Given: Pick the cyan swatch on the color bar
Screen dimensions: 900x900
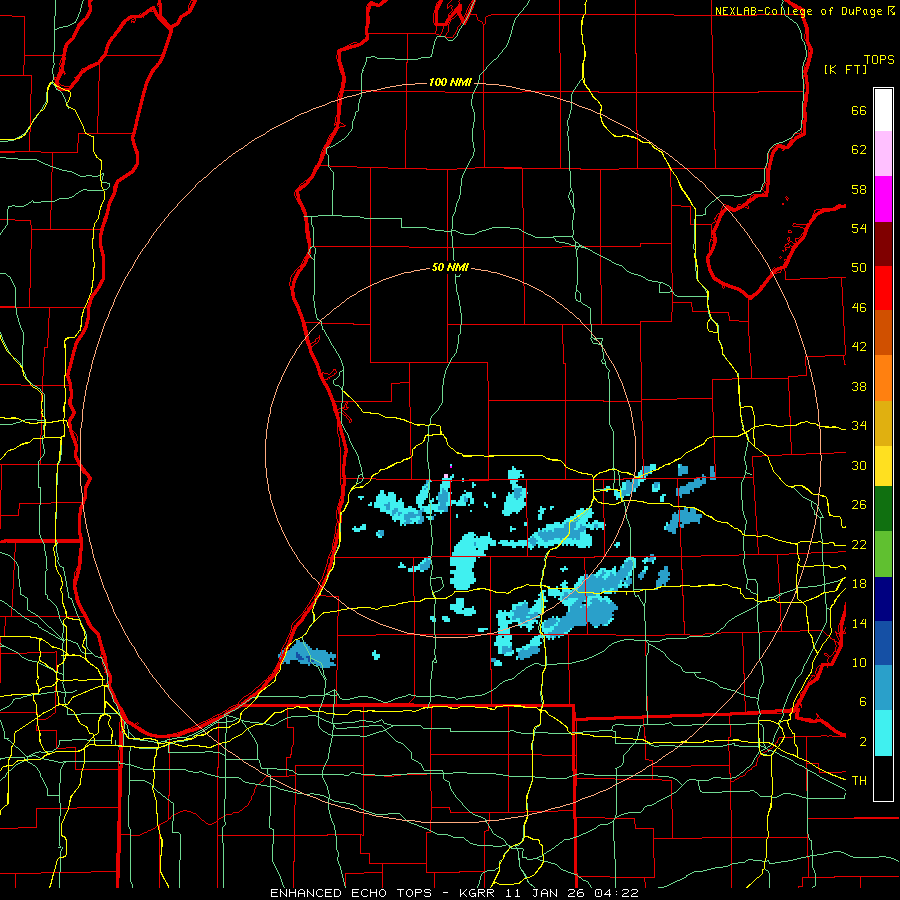Looking at the screenshot, I should [883, 734].
